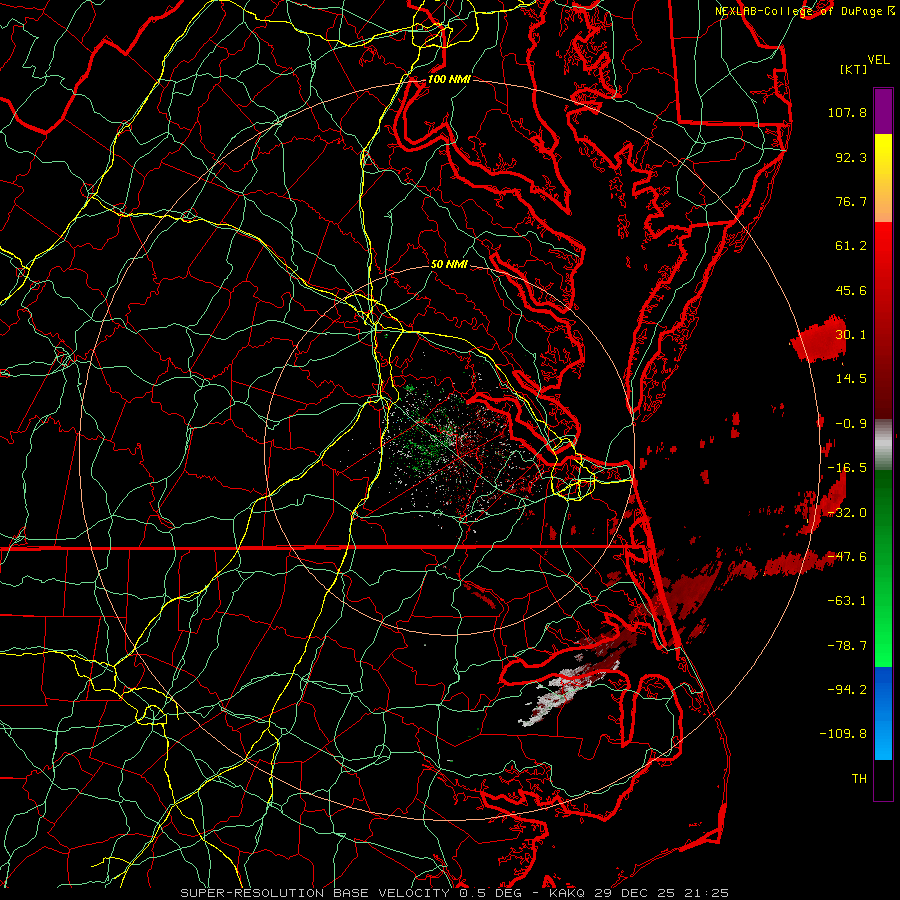Click the 14.5 legend value
The image size is (900, 900).
point(851,379)
